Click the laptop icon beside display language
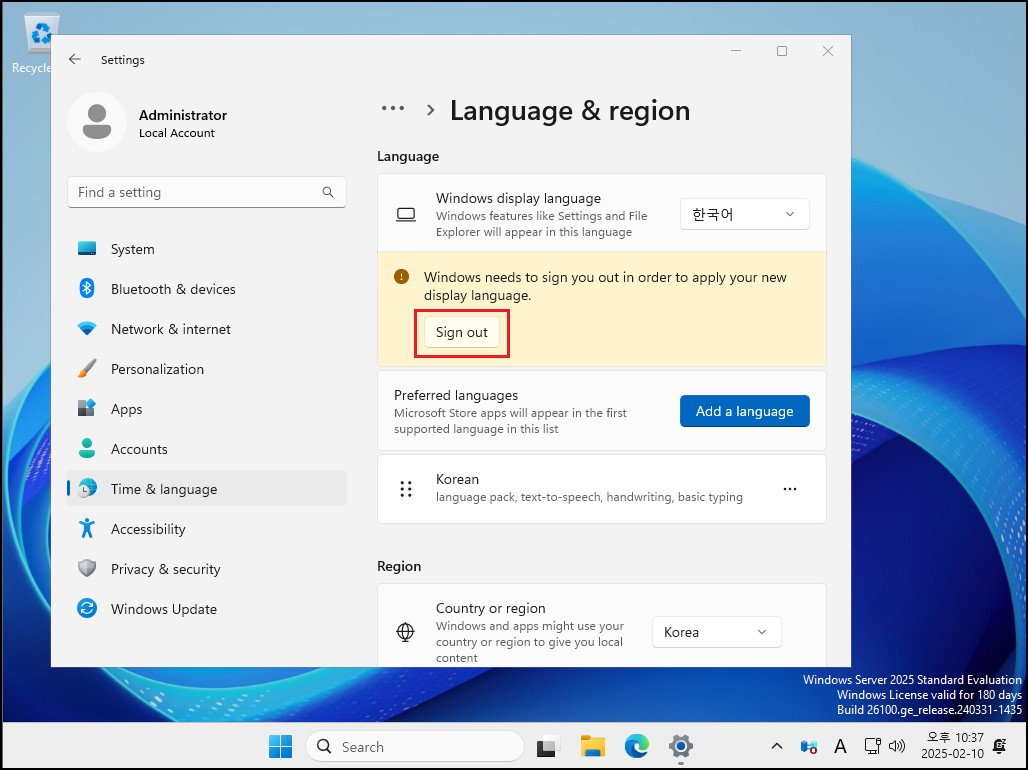The height and width of the screenshot is (770, 1028). pos(406,214)
